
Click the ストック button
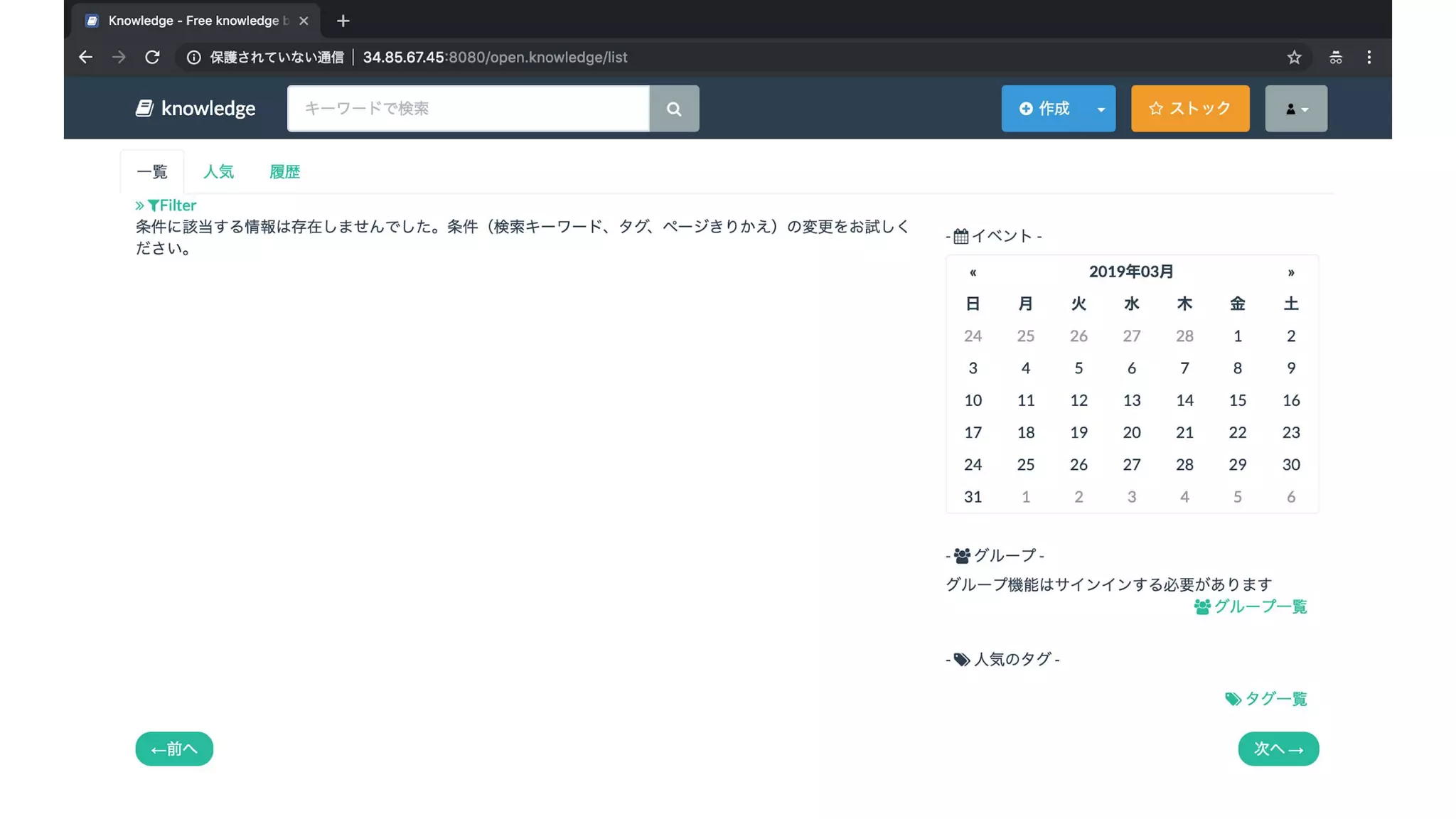[1189, 109]
